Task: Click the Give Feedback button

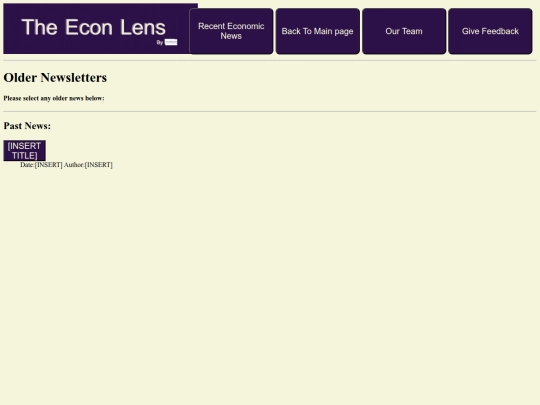Action: point(490,31)
